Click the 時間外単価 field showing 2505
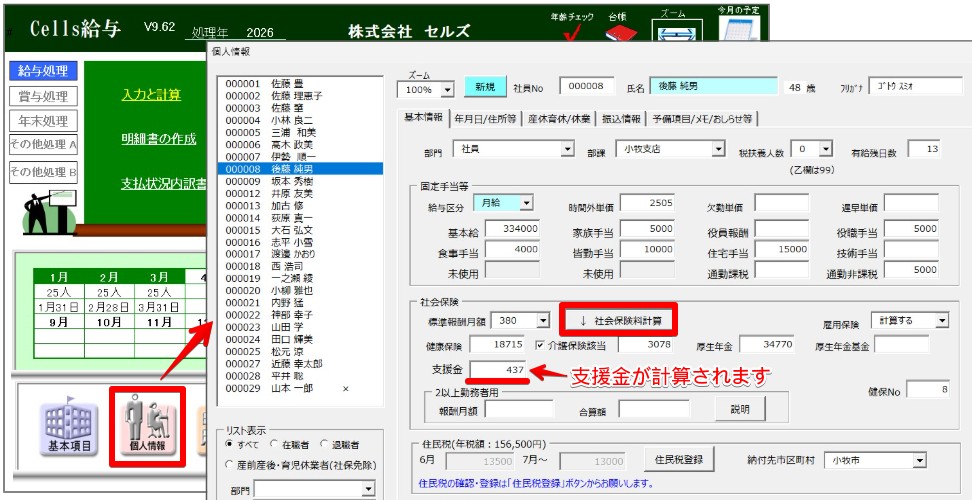Viewport: 972px width, 500px height. (x=647, y=203)
